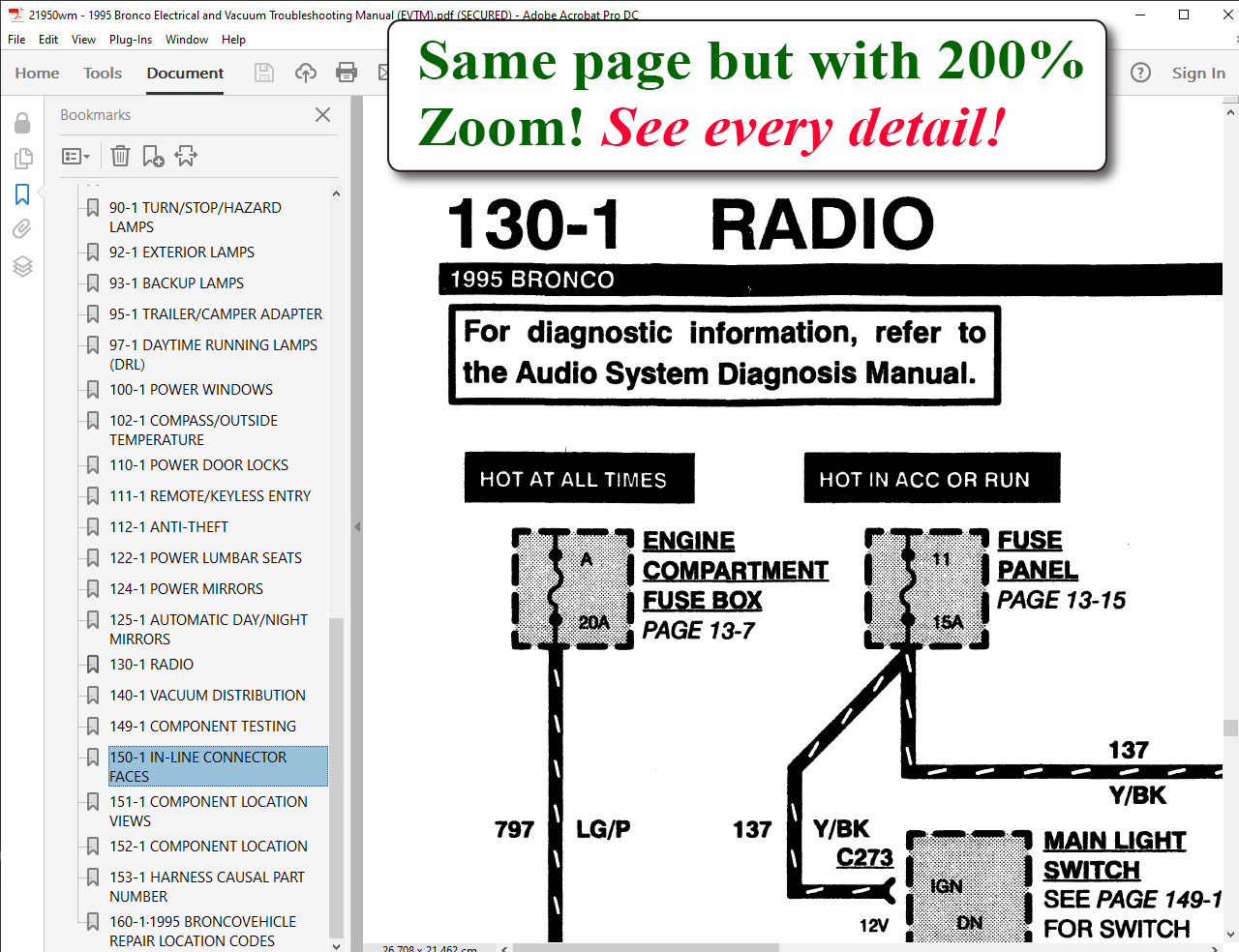Open the File menu
Screen dimensions: 1239x952
(x=16, y=40)
